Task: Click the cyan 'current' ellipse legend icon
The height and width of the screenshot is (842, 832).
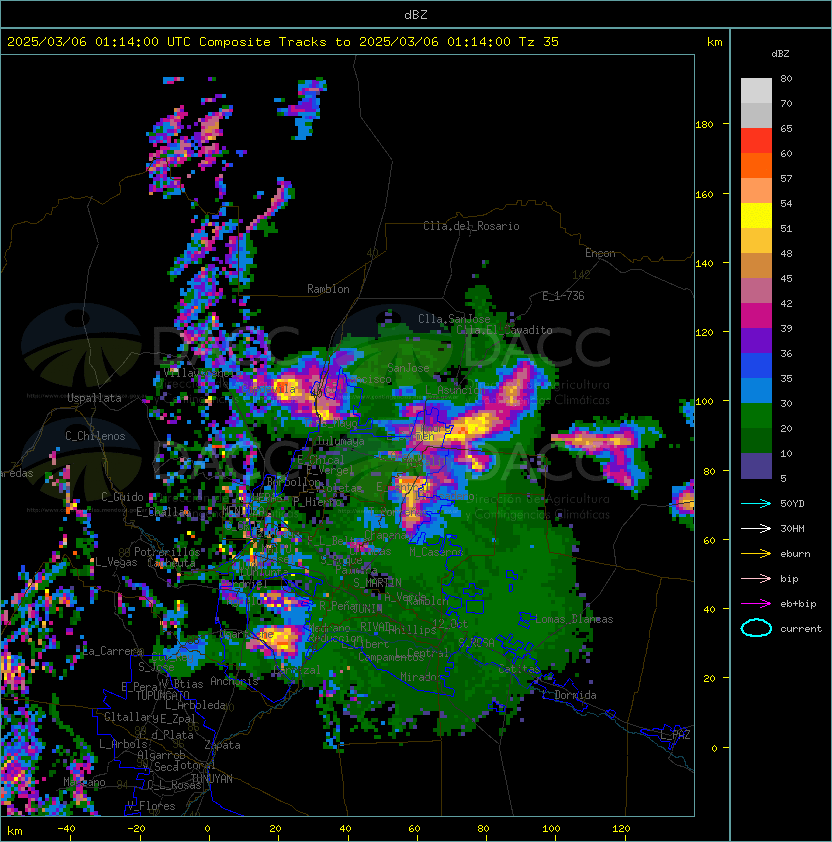Action: (x=756, y=628)
